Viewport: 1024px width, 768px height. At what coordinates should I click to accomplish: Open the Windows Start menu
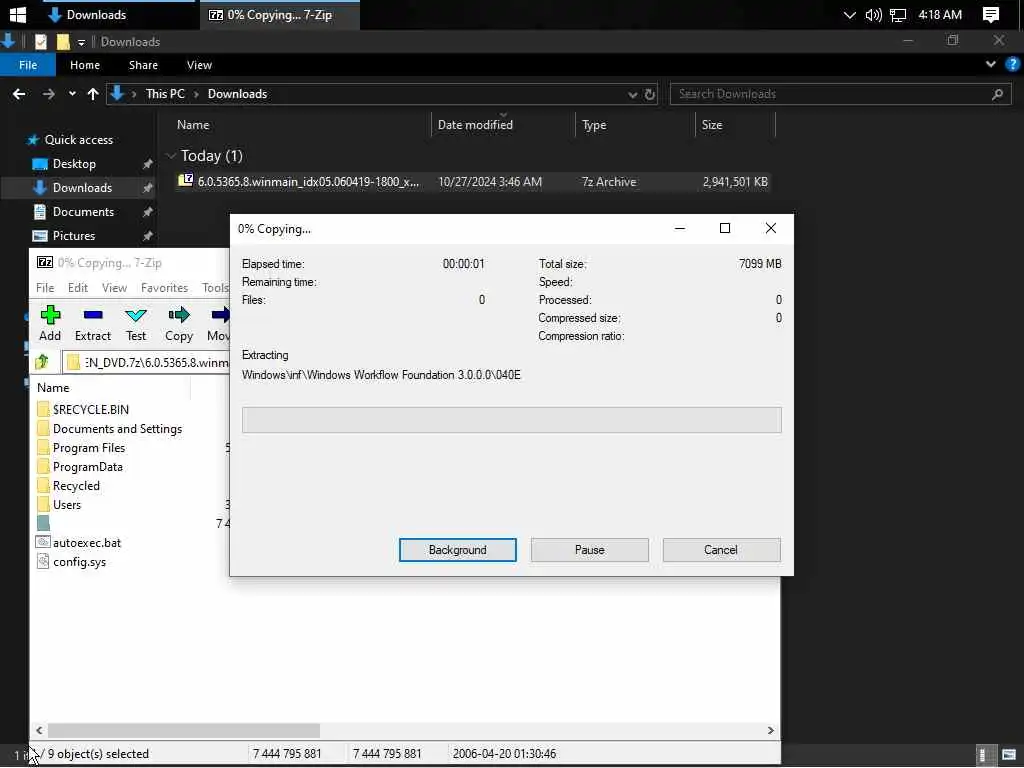(18, 14)
